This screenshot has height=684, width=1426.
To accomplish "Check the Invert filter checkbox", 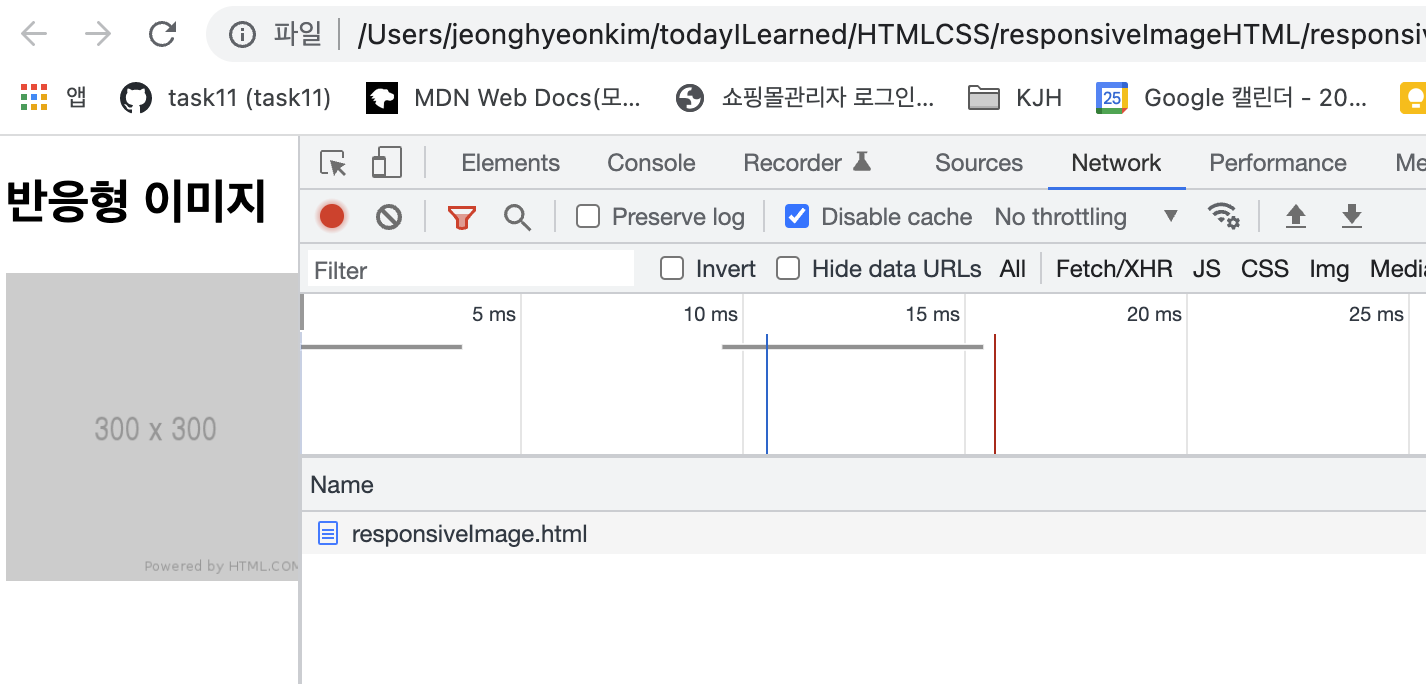I will pos(673,268).
